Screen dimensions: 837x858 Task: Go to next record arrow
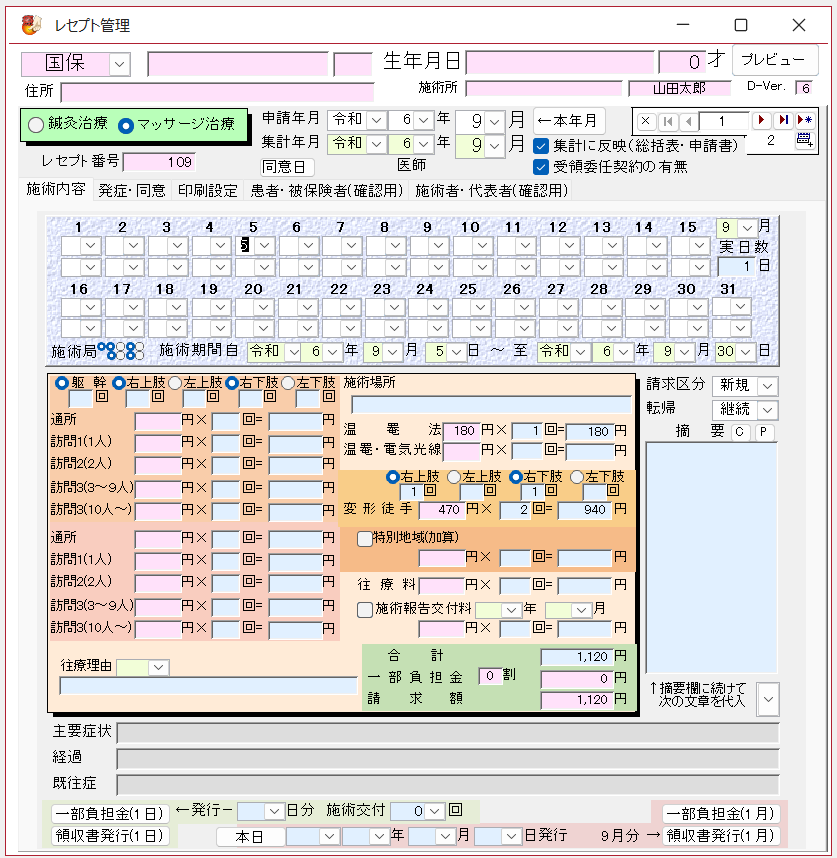coord(762,121)
